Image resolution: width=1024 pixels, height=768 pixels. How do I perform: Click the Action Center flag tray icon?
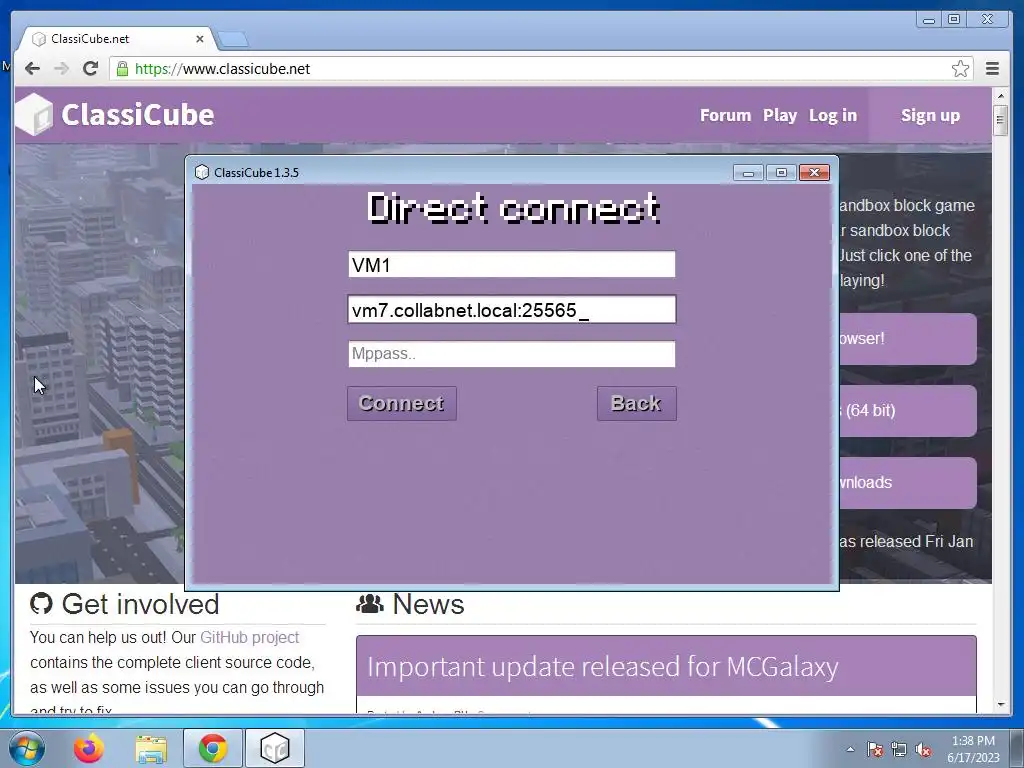click(875, 749)
